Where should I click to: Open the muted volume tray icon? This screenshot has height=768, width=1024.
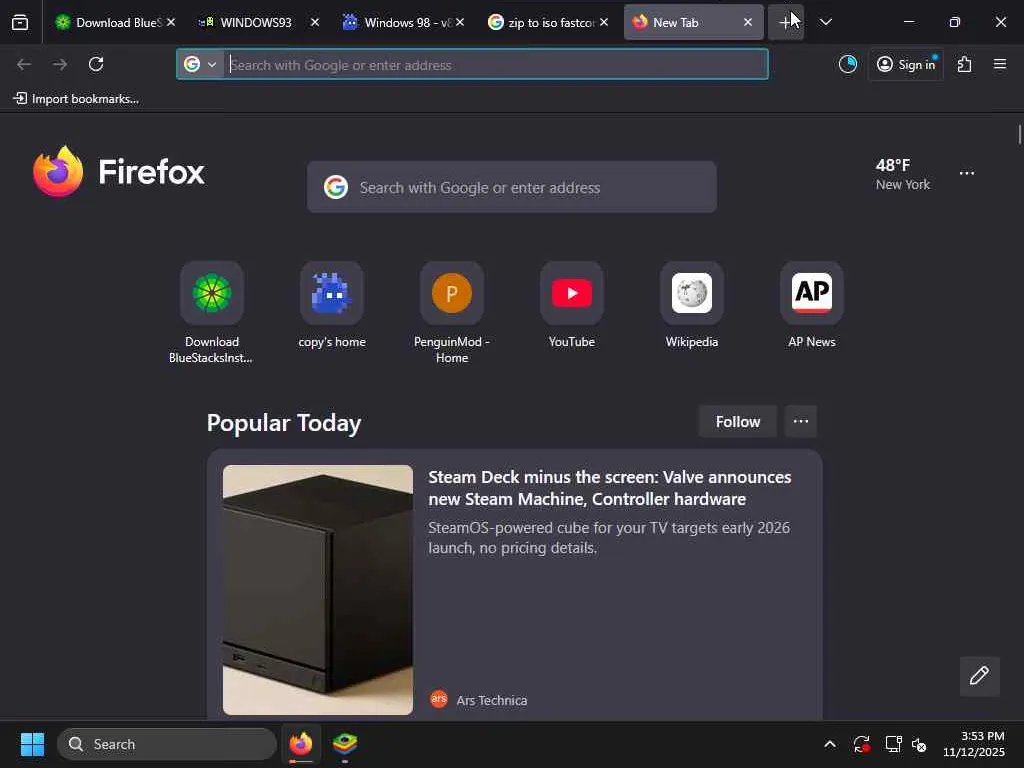click(919, 744)
